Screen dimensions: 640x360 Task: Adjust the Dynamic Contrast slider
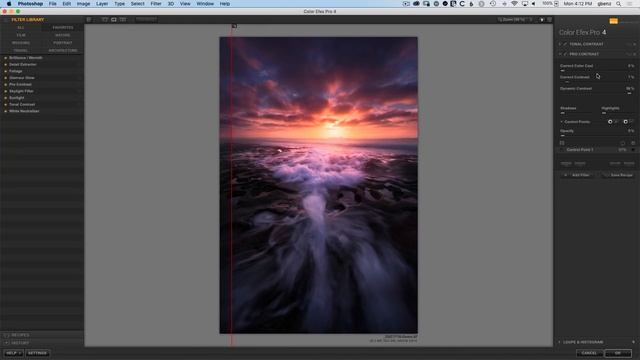pyautogui.click(x=597, y=93)
